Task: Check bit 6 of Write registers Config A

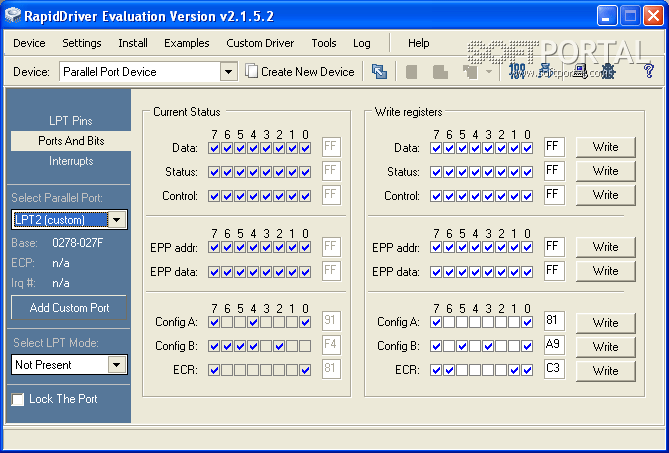Action: (x=449, y=322)
